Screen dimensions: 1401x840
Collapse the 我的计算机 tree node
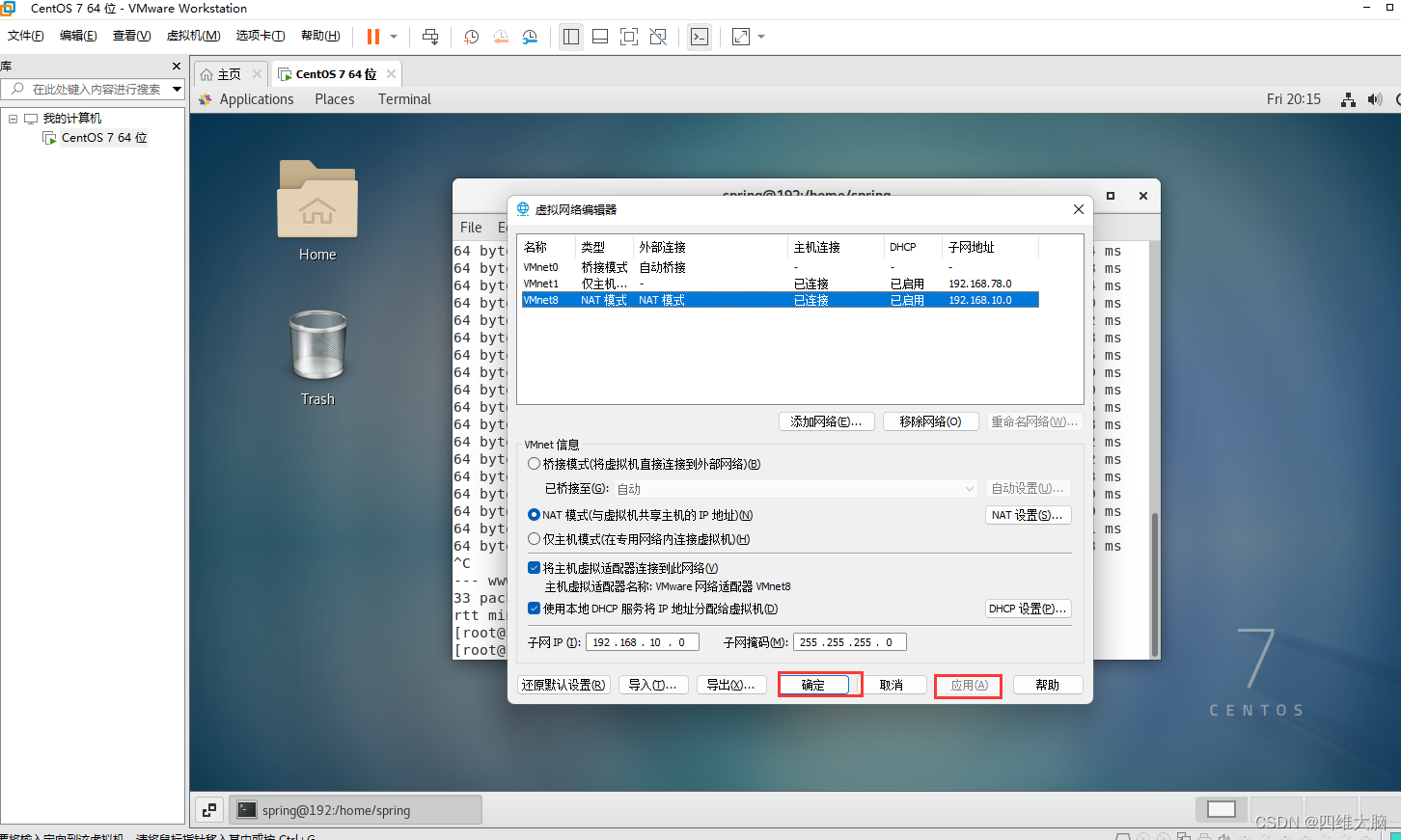tap(13, 119)
